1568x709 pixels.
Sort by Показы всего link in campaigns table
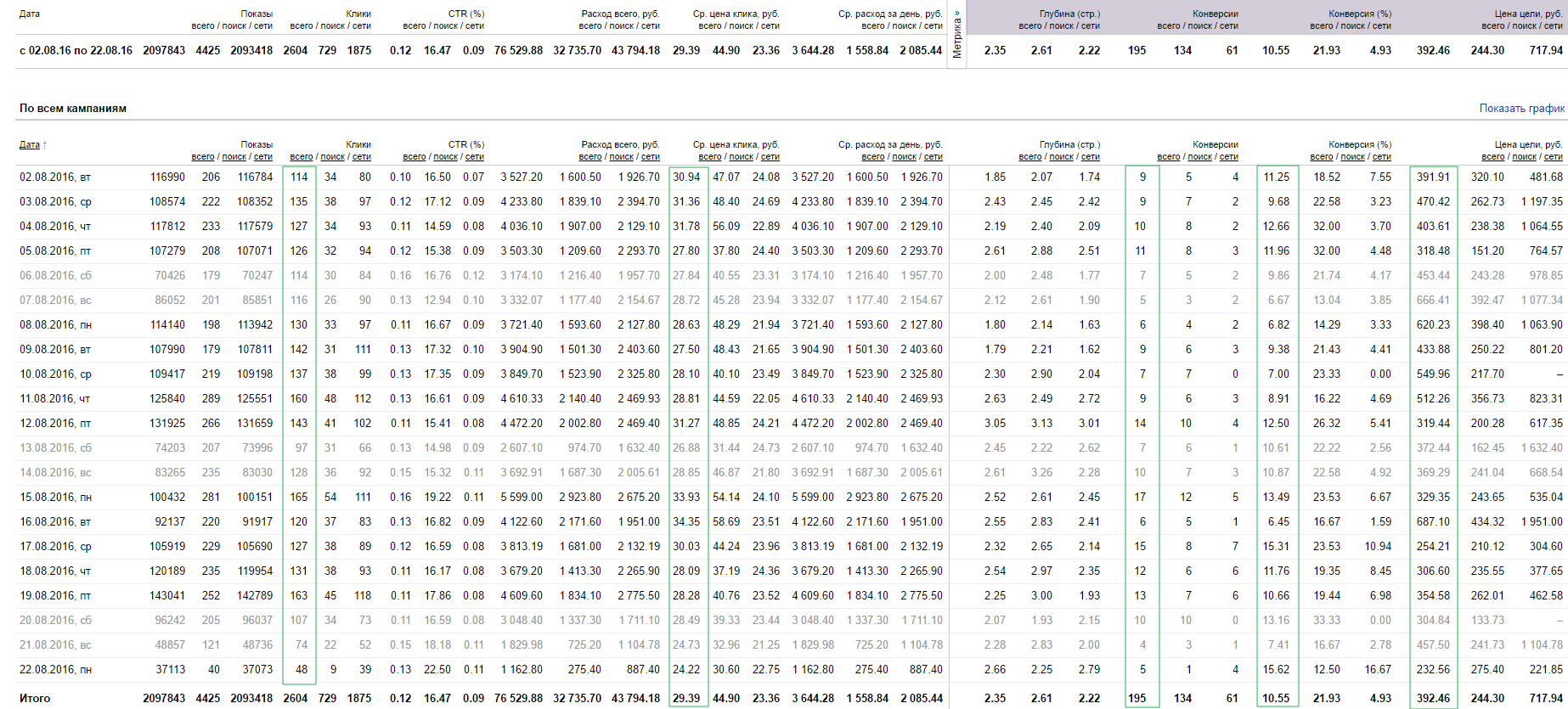203,157
